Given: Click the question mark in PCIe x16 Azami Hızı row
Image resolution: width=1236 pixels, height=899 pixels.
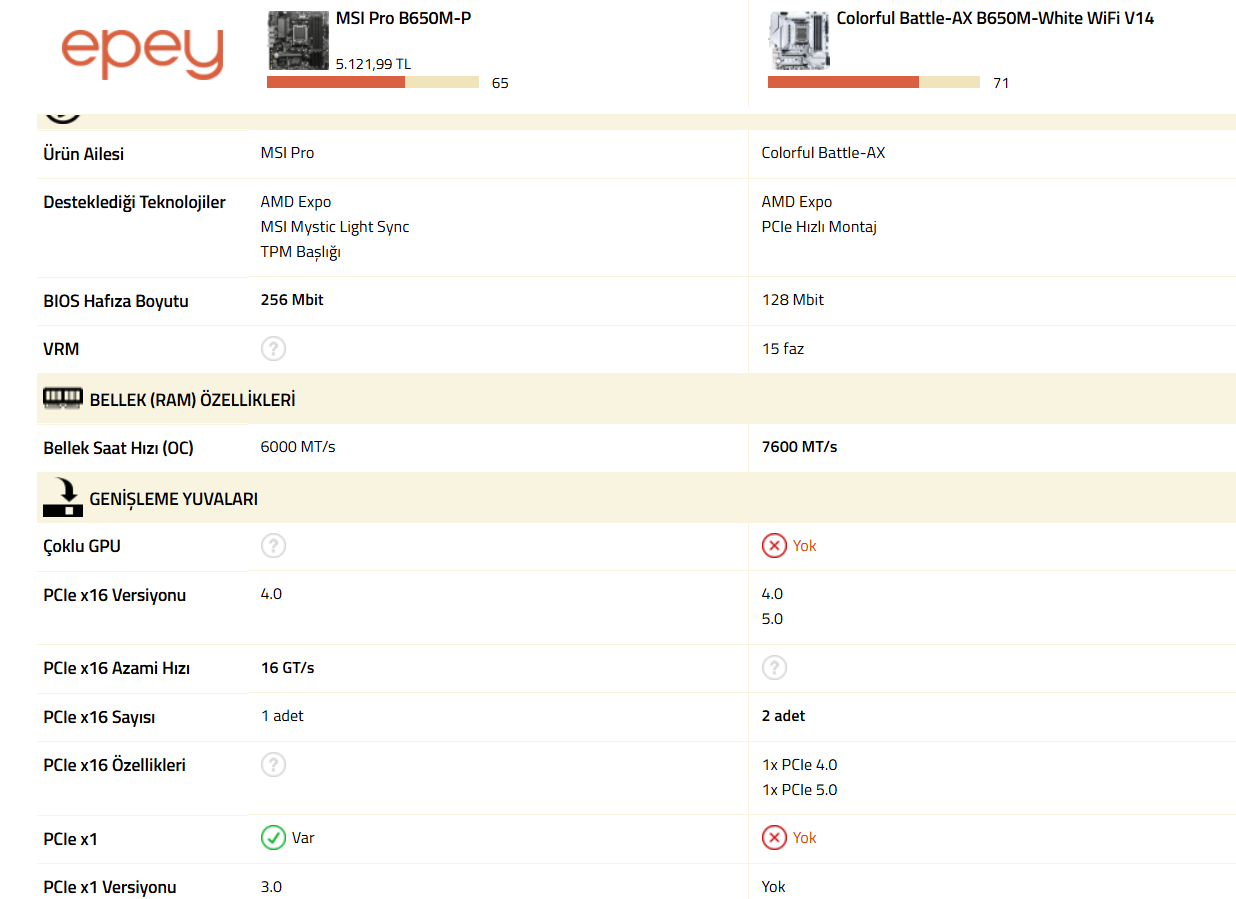Looking at the screenshot, I should [774, 668].
